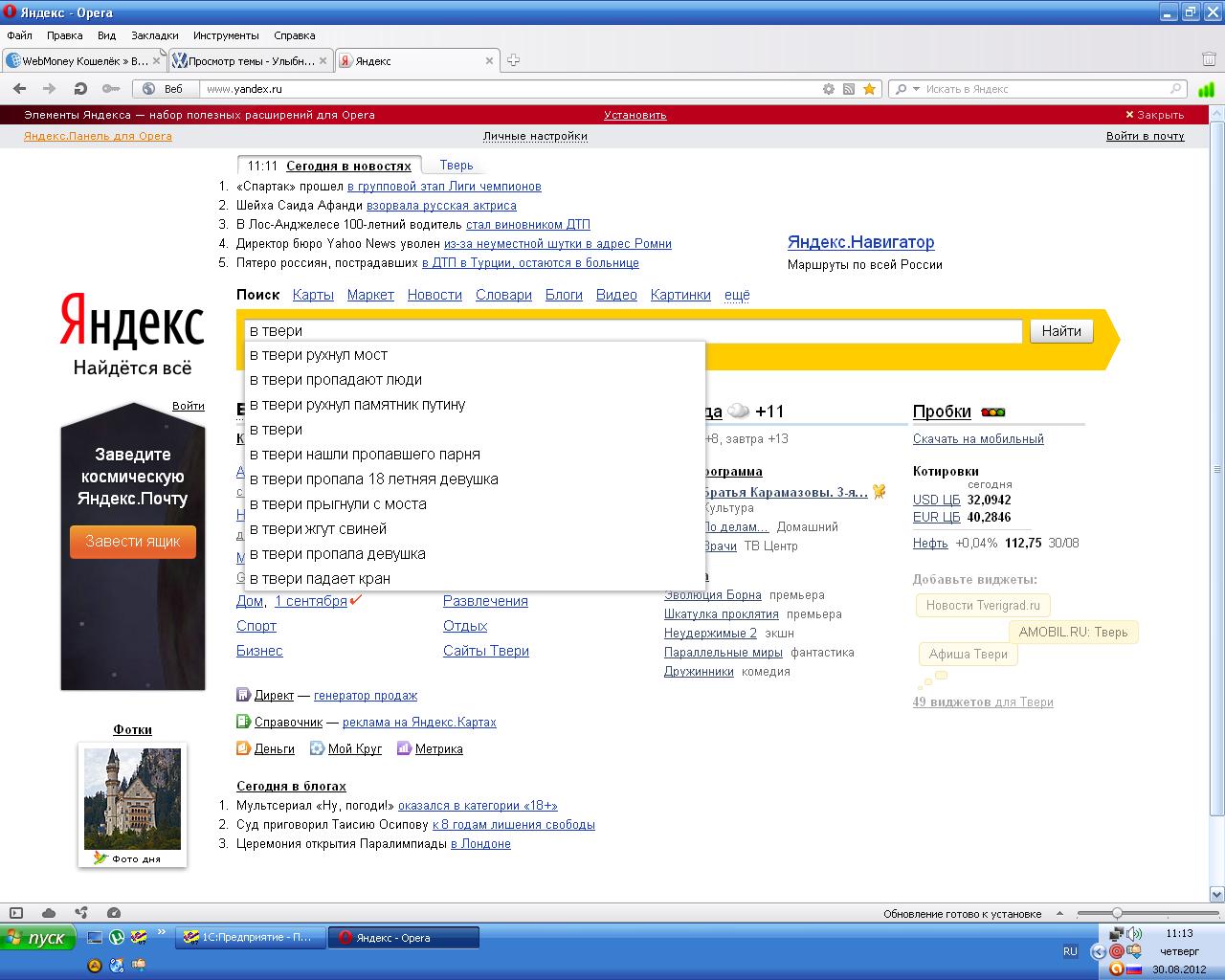The image size is (1225, 980).
Task: Open Opera Link cloud icon in status bar
Action: tap(49, 913)
